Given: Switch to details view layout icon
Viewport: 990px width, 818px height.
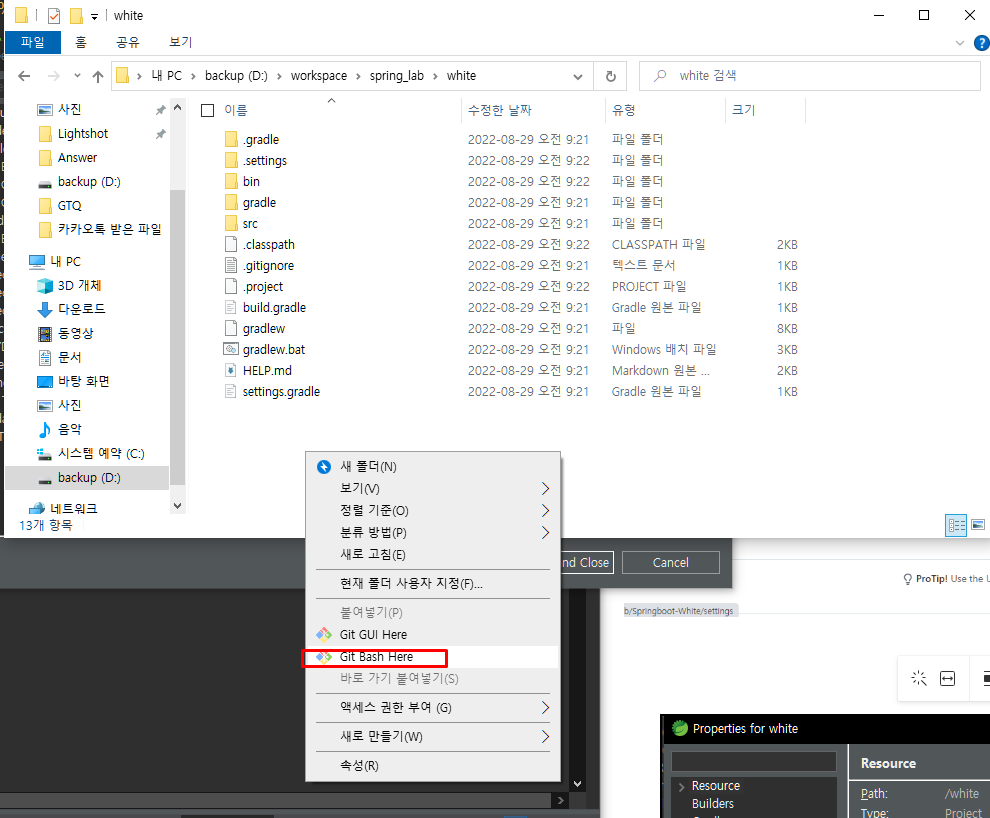Looking at the screenshot, I should (x=956, y=525).
